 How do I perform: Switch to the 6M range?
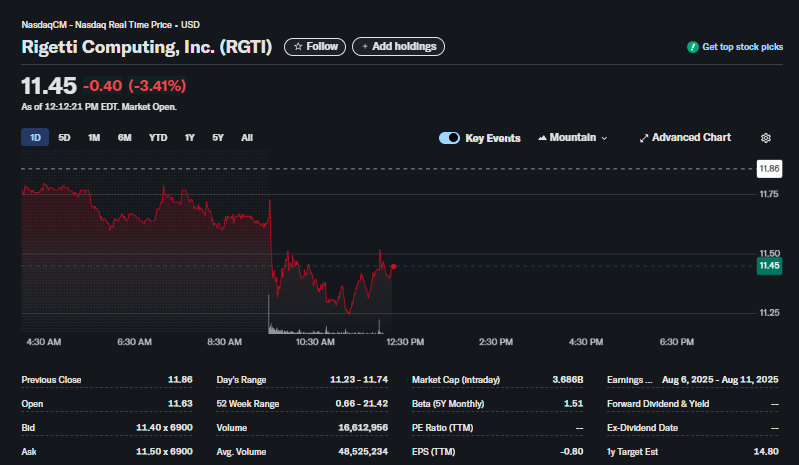coord(124,138)
